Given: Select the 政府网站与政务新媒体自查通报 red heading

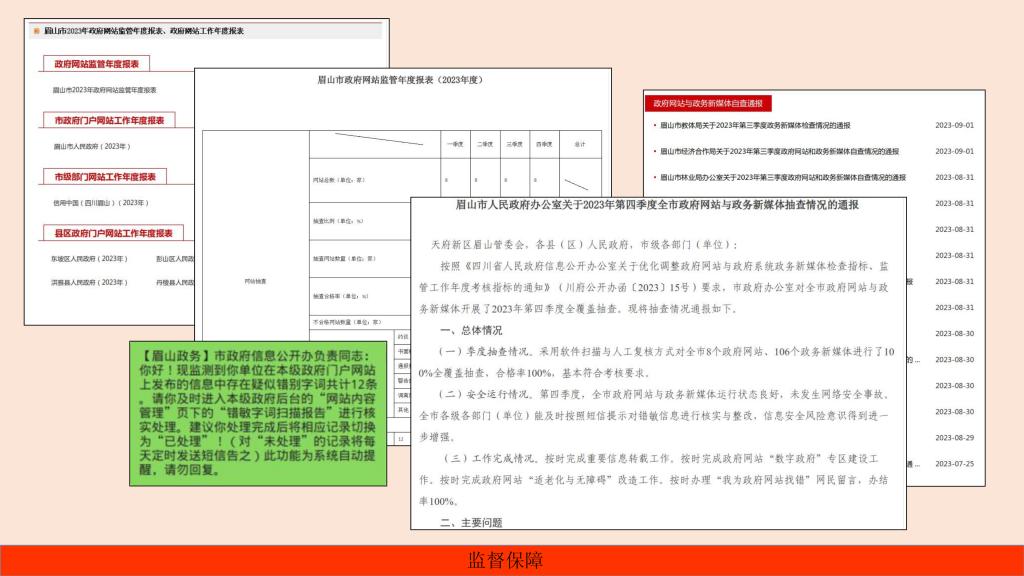Looking at the screenshot, I should pyautogui.click(x=708, y=103).
